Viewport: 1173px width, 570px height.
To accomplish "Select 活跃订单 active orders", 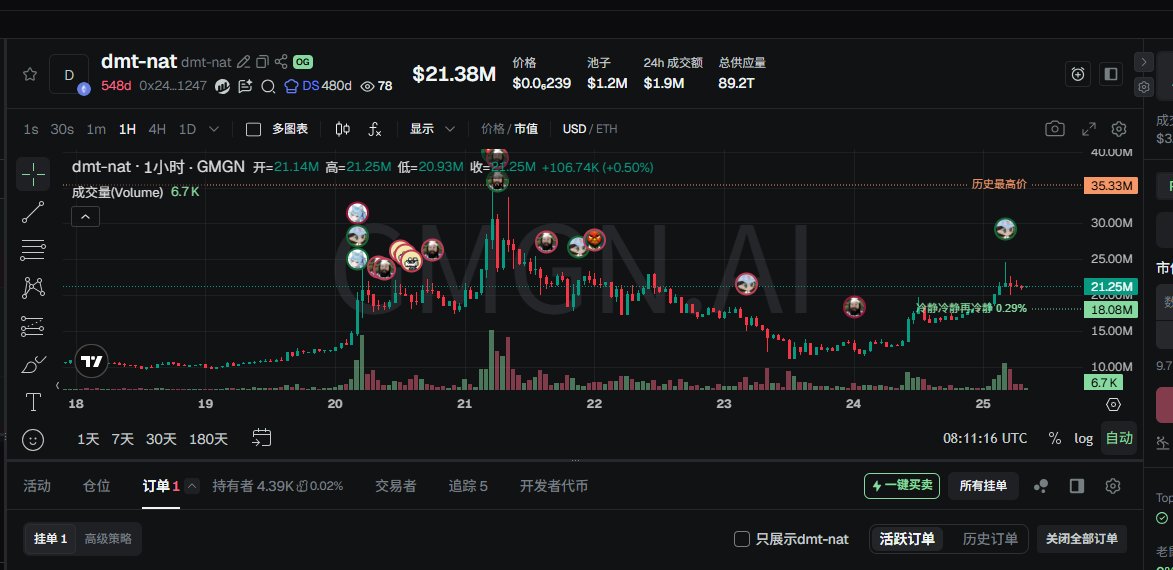I will (907, 539).
